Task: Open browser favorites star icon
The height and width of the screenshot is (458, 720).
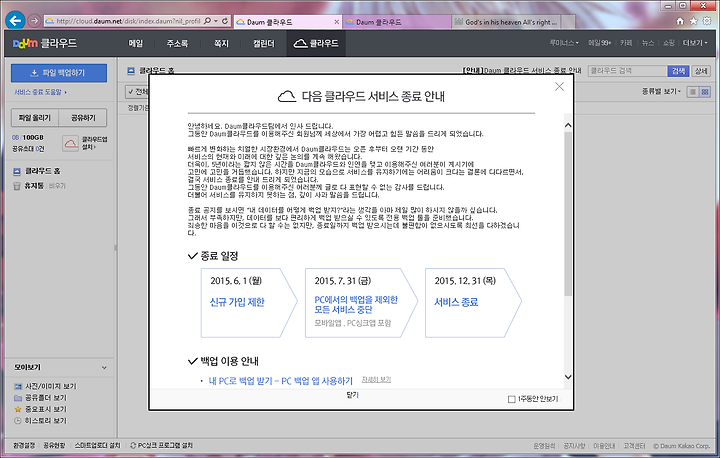Action: (x=693, y=21)
